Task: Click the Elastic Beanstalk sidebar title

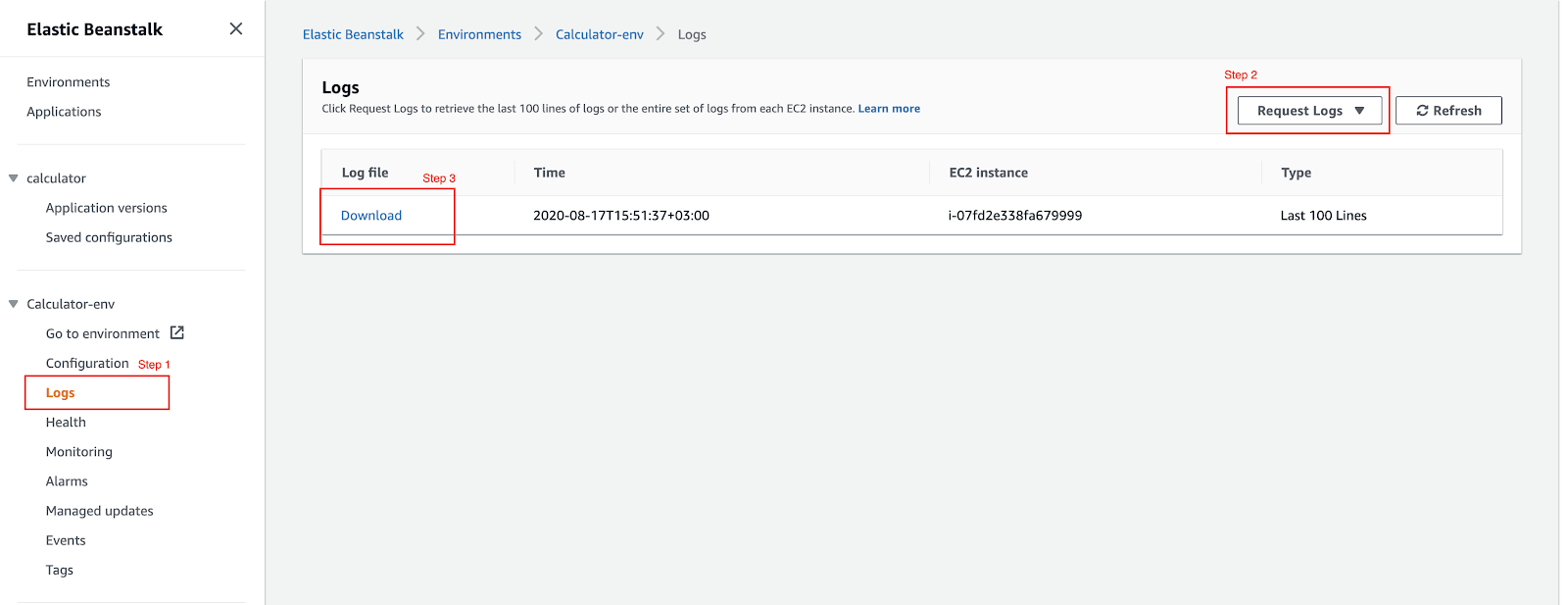Action: coord(95,29)
